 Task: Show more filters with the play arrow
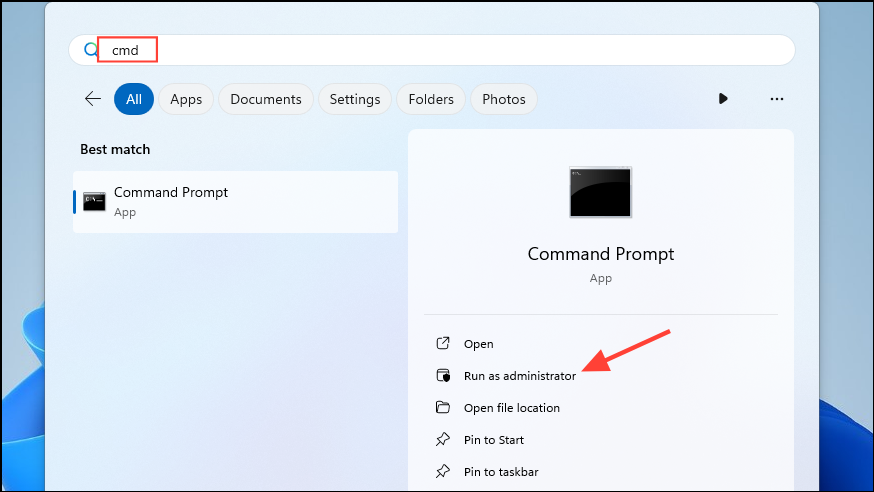(x=723, y=99)
